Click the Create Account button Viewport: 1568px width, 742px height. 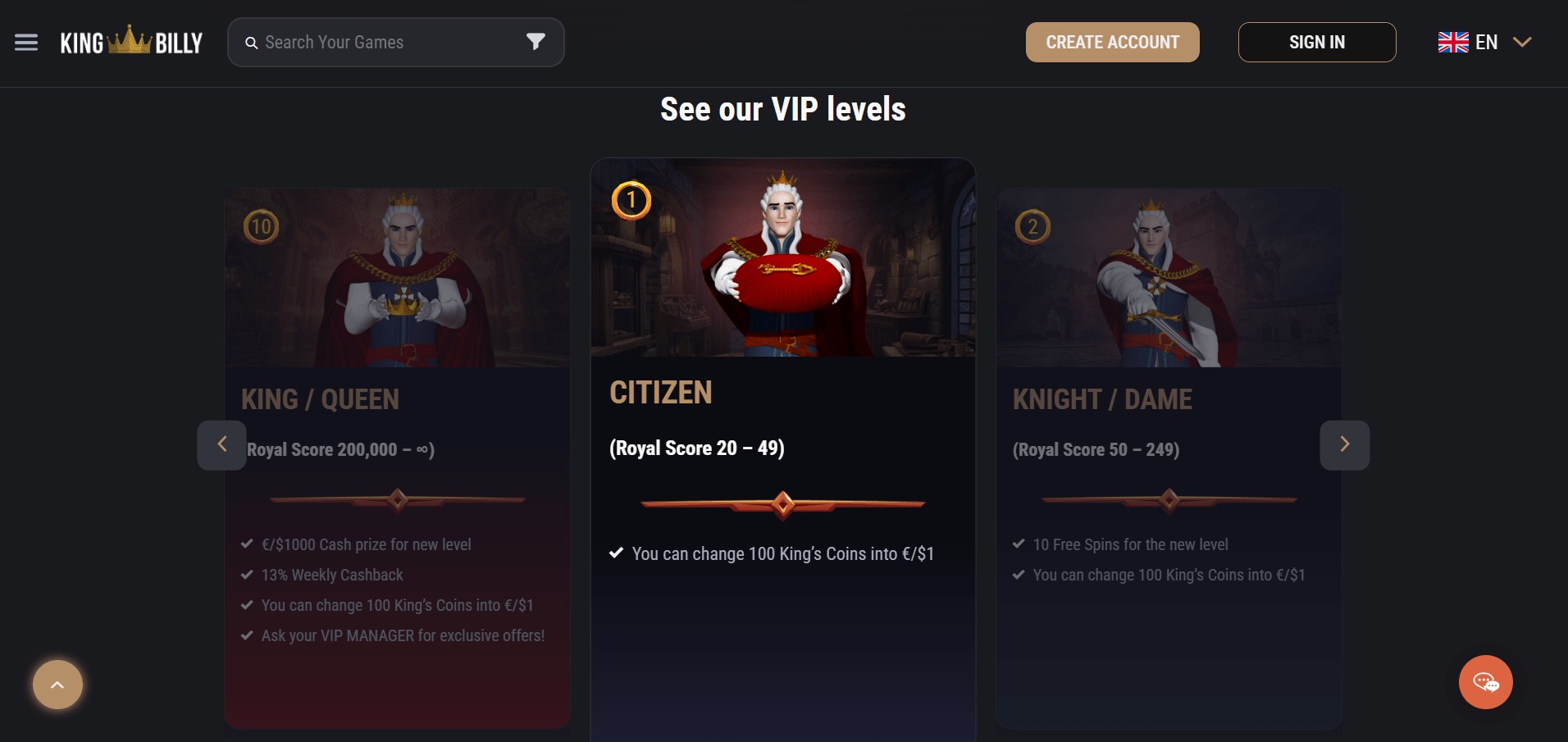coord(1112,43)
